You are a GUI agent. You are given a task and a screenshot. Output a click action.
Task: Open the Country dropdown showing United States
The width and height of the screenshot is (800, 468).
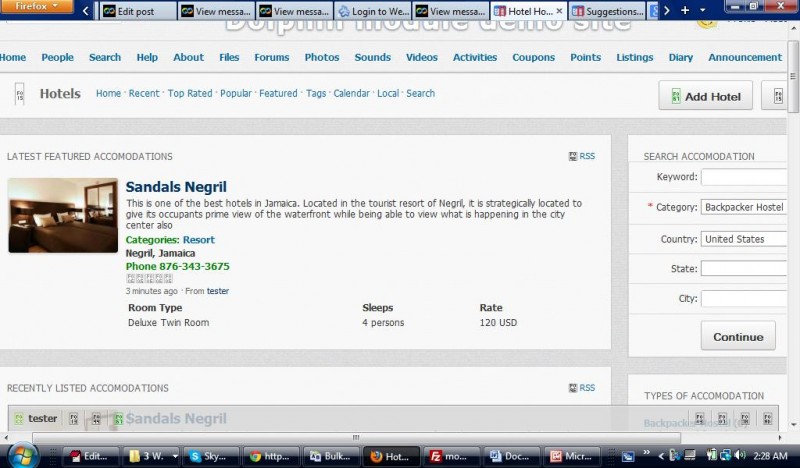pos(744,239)
